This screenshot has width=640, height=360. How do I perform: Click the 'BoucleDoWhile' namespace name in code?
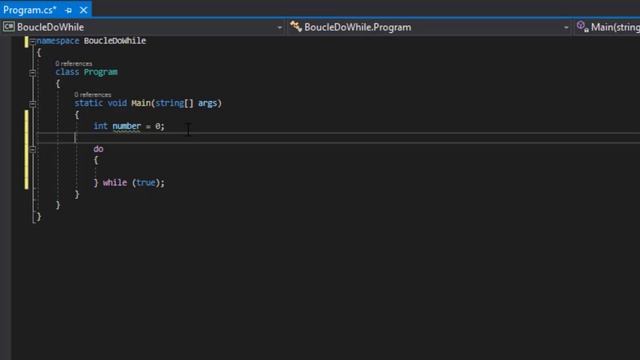pos(115,41)
